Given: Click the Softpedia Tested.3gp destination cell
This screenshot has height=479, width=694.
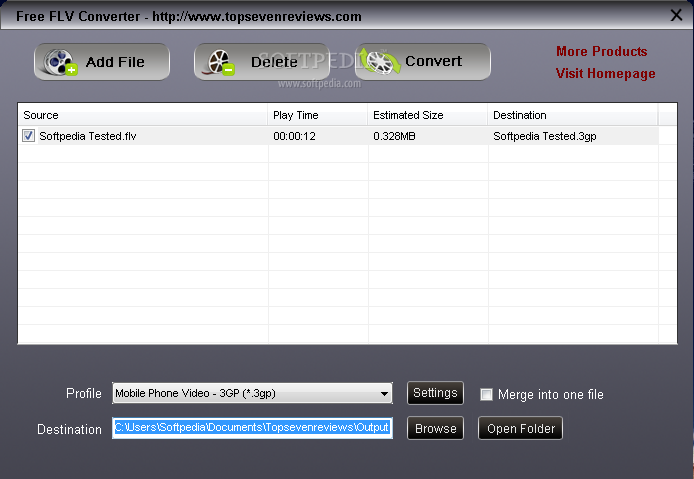Looking at the screenshot, I should (545, 136).
